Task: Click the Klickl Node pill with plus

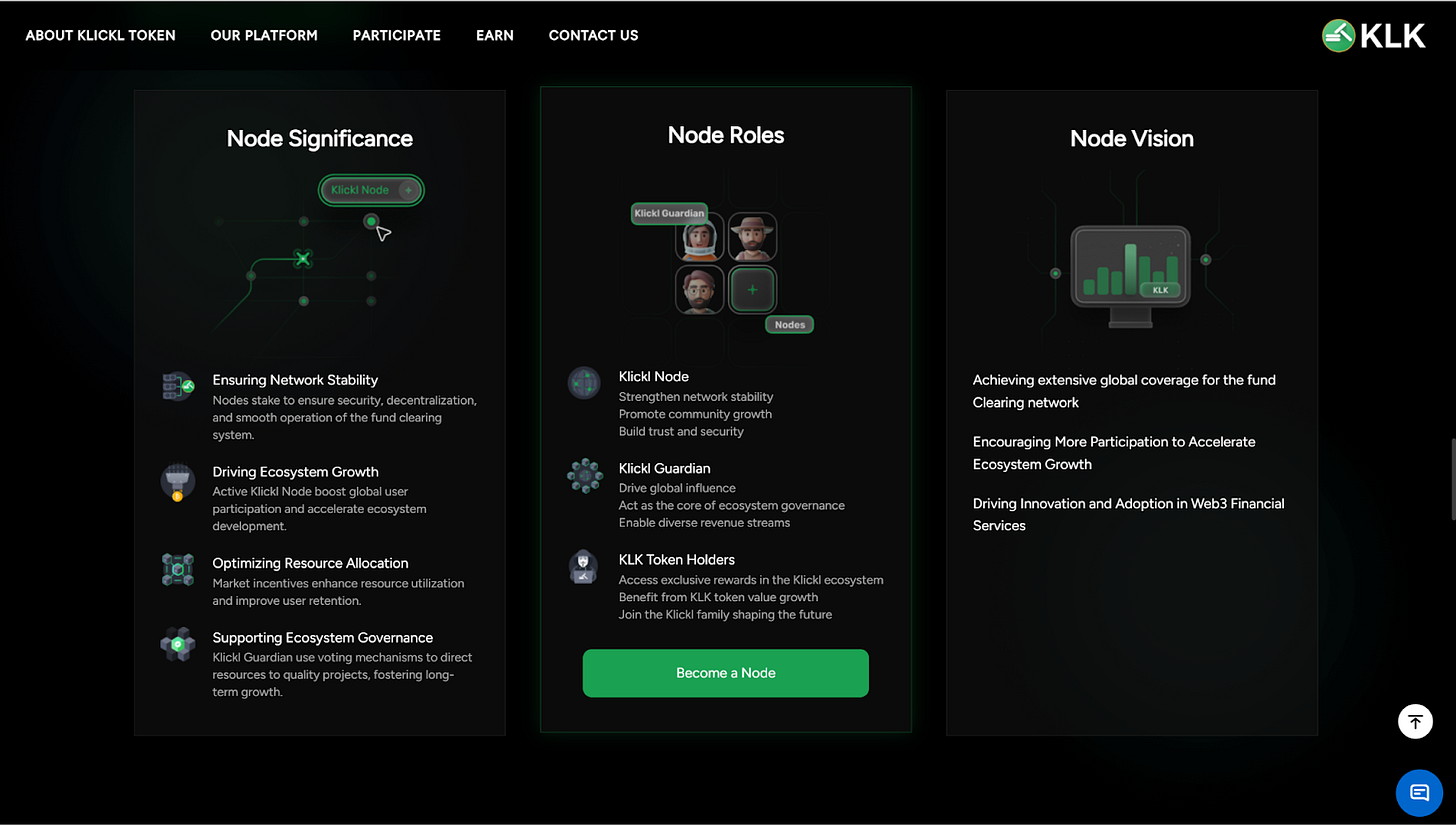Action: tap(372, 190)
